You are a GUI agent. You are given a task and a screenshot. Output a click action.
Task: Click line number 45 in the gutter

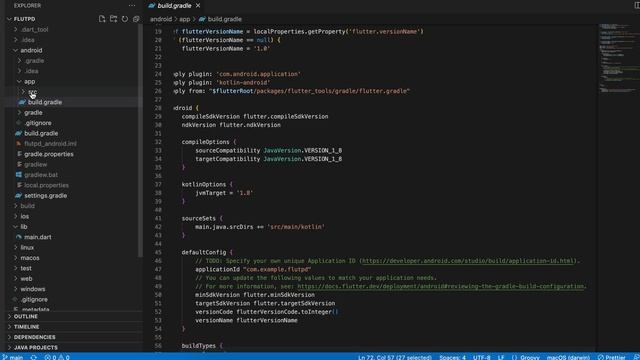coord(158,252)
